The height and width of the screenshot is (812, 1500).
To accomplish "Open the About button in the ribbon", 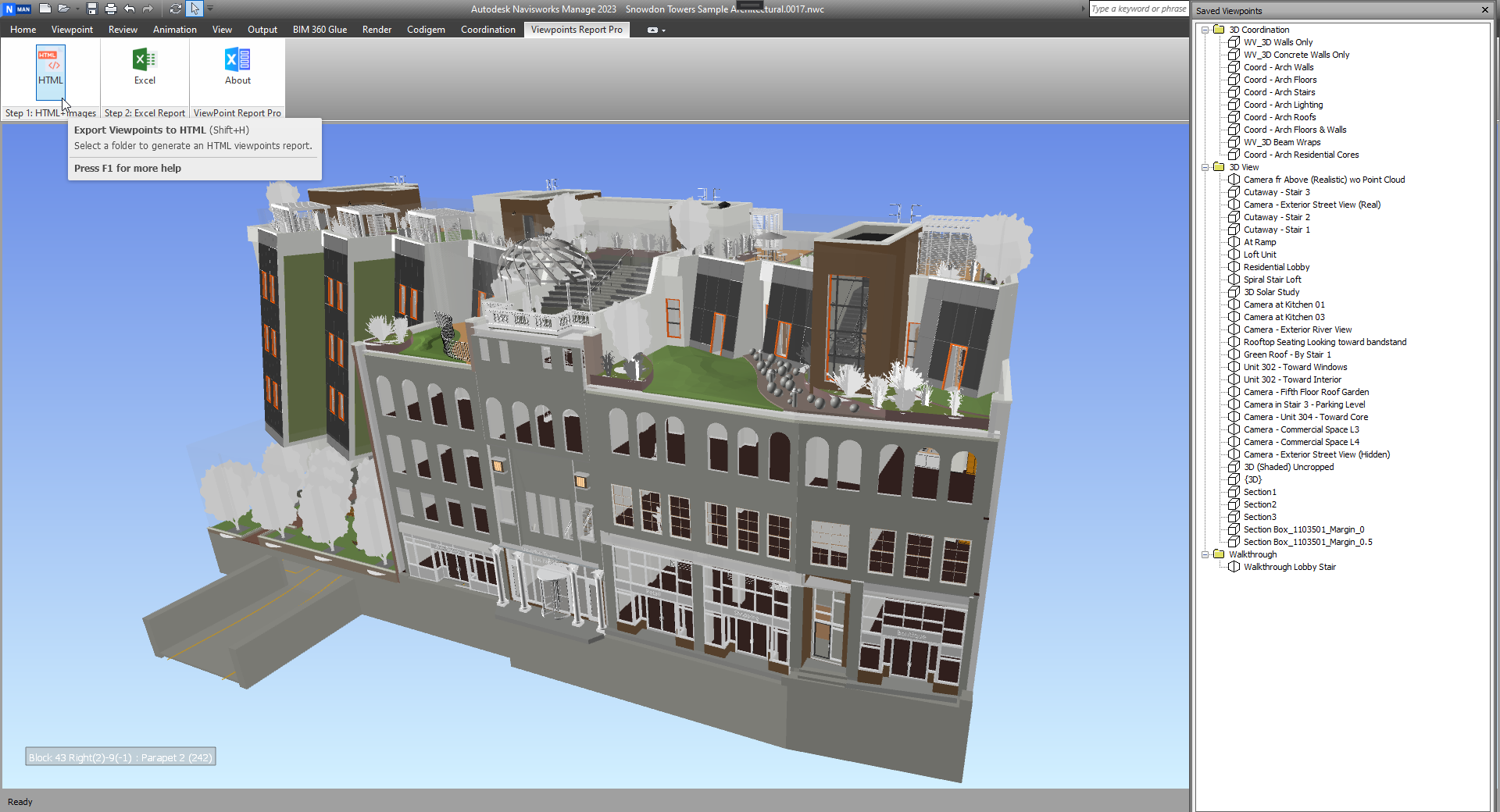I will (x=237, y=67).
